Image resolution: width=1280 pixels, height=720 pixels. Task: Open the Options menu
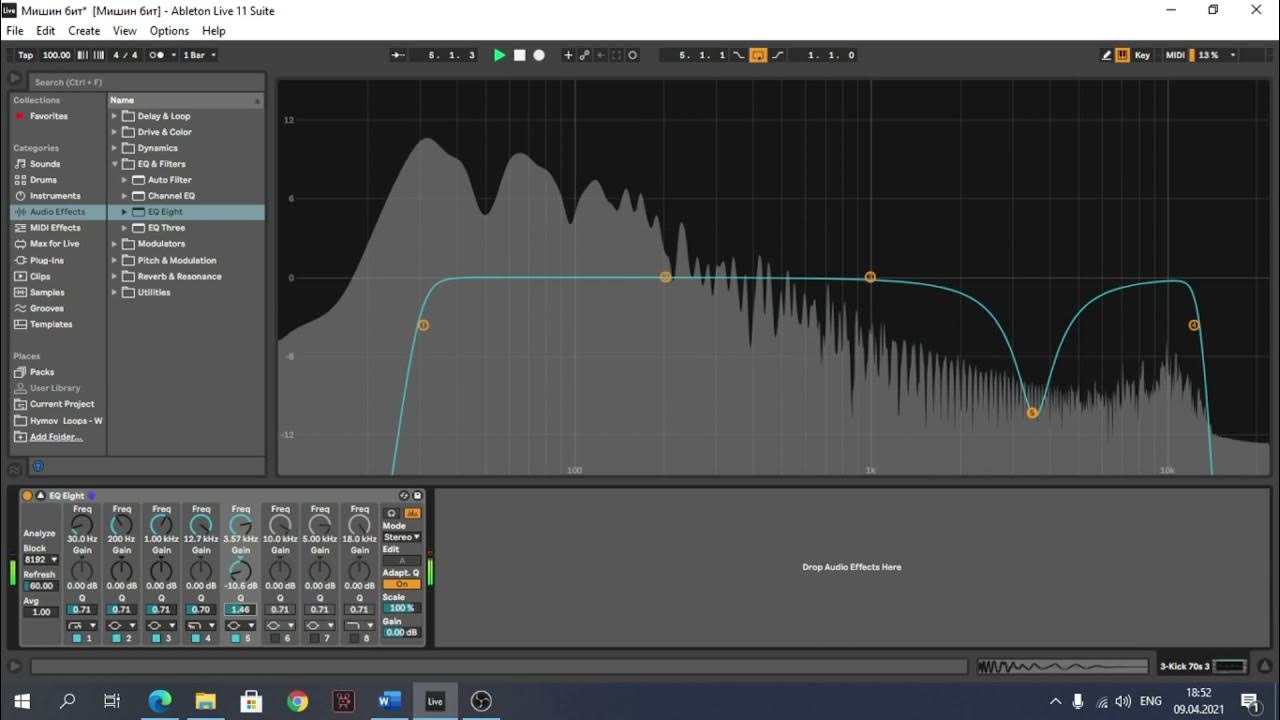(170, 31)
